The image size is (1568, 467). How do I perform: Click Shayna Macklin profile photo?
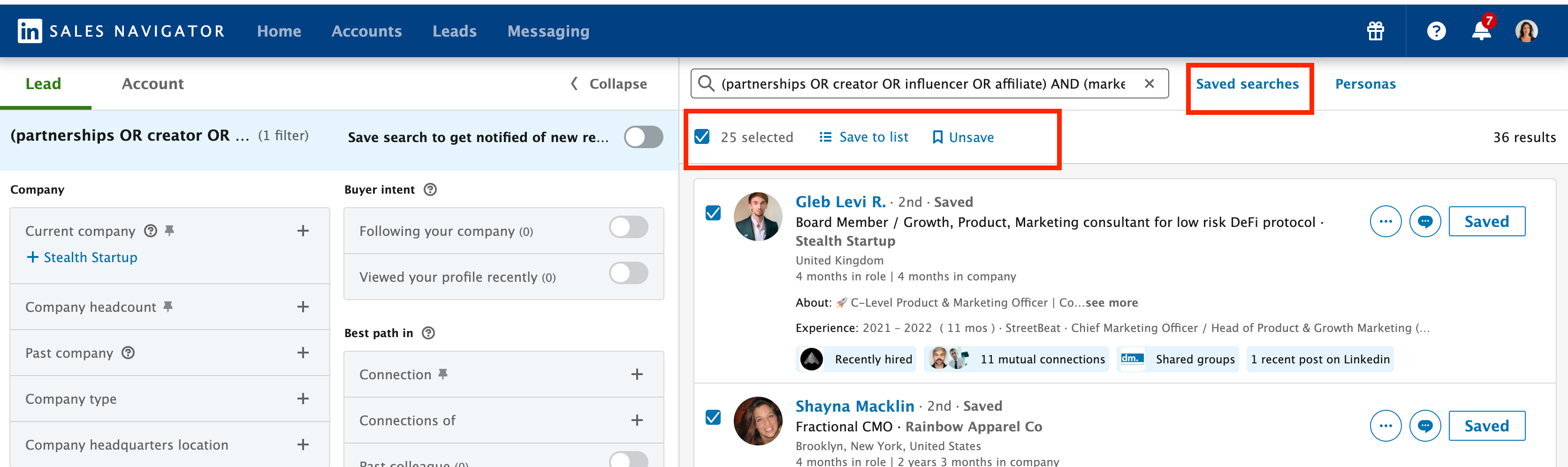[758, 421]
